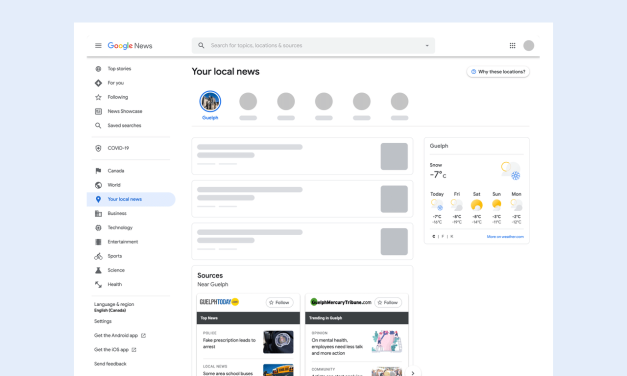
Task: Open the Canada section
Action: [116, 171]
